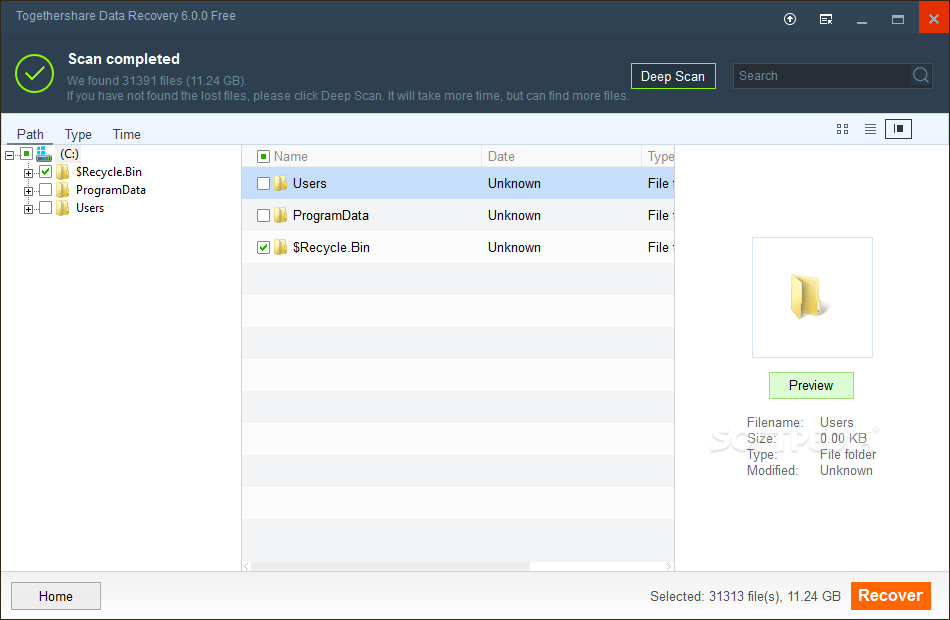Switch to the Type tab
The width and height of the screenshot is (950, 620).
[x=78, y=134]
